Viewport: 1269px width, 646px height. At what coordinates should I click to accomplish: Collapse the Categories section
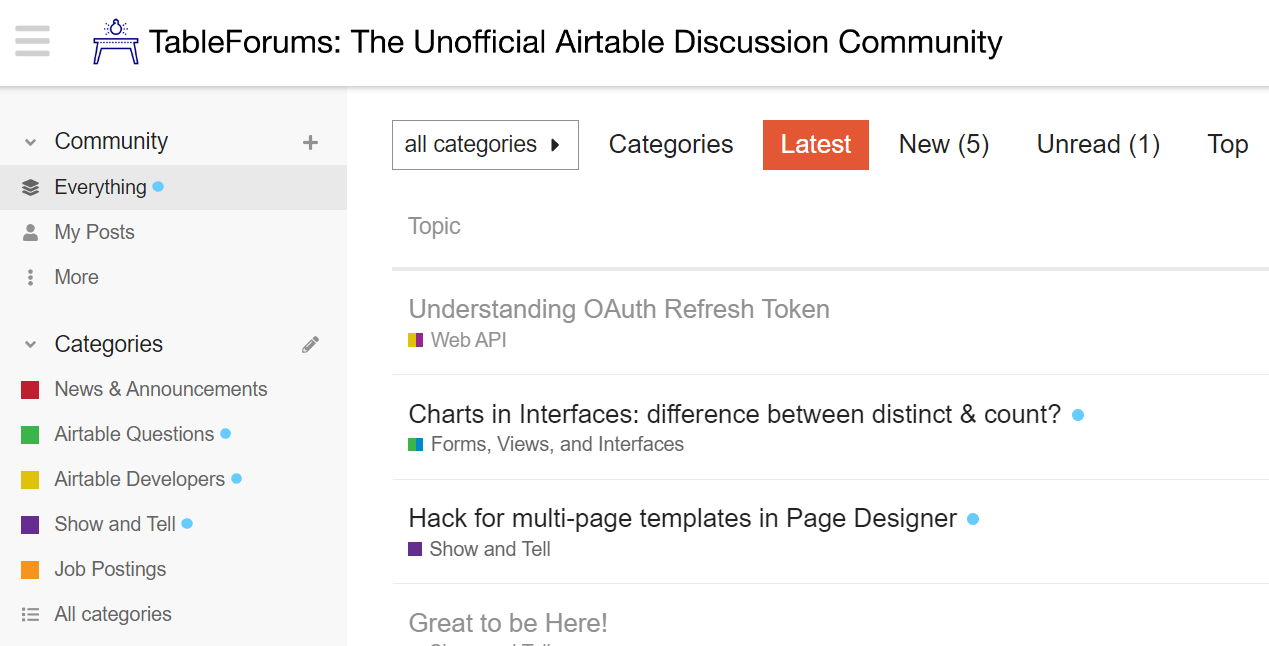click(28, 344)
